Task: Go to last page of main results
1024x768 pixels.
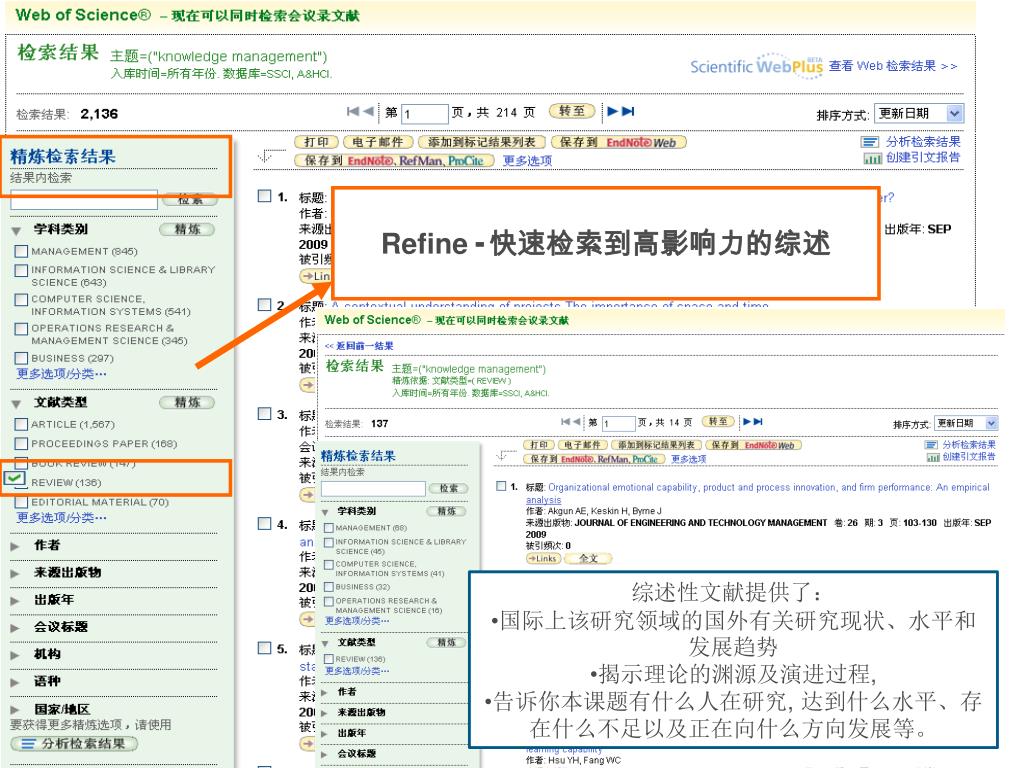Action: point(628,111)
